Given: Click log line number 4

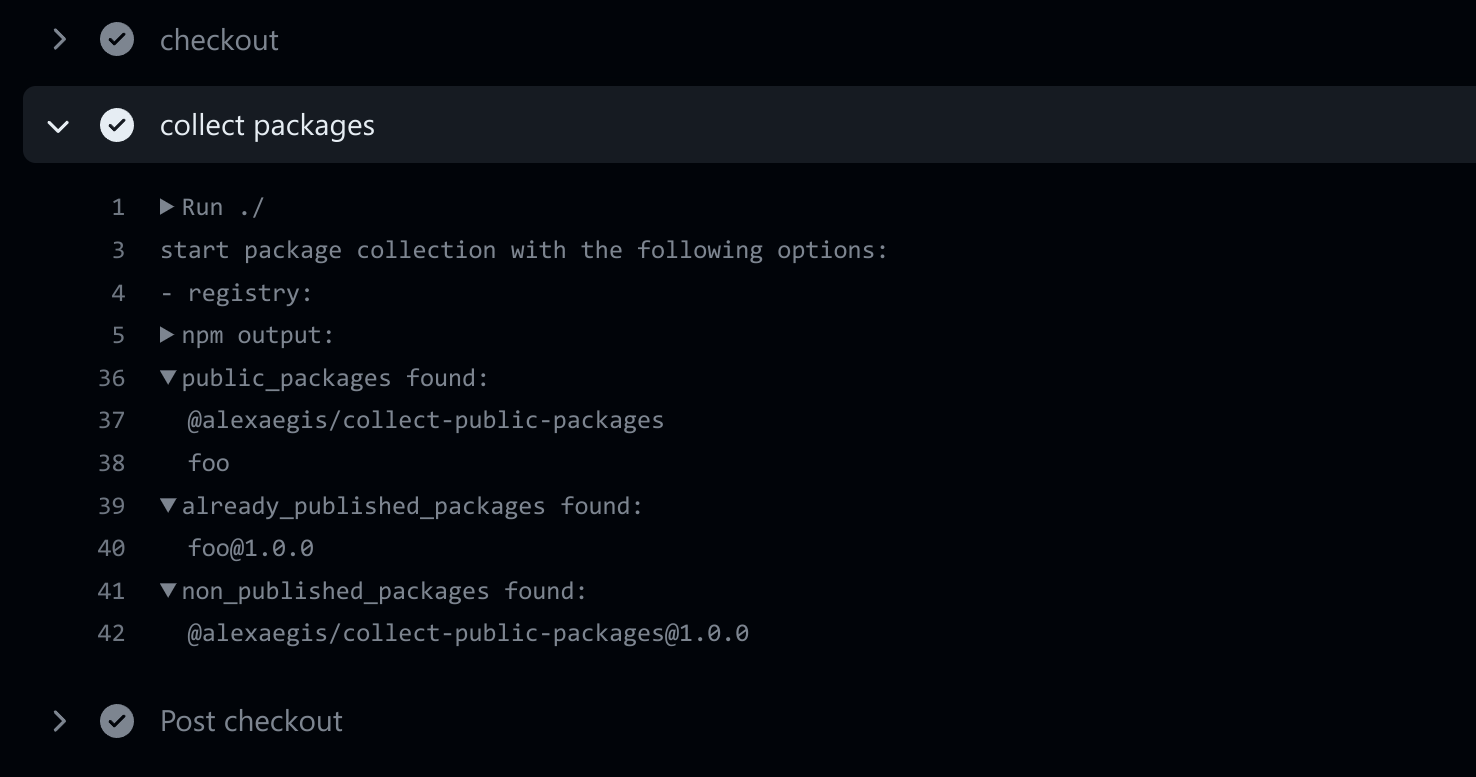Looking at the screenshot, I should click(x=118, y=293).
